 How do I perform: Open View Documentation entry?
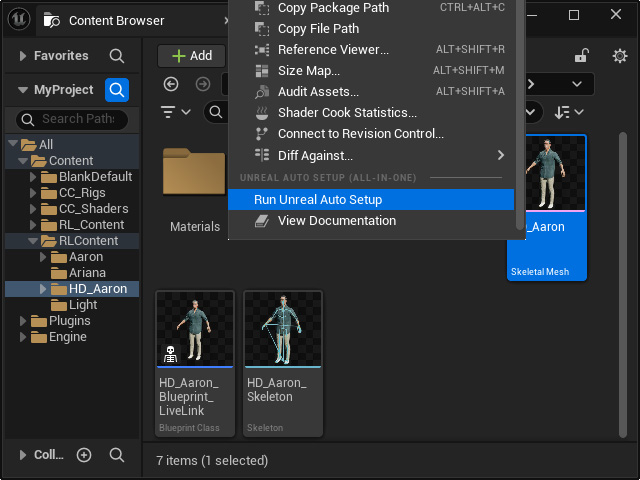[371, 221]
